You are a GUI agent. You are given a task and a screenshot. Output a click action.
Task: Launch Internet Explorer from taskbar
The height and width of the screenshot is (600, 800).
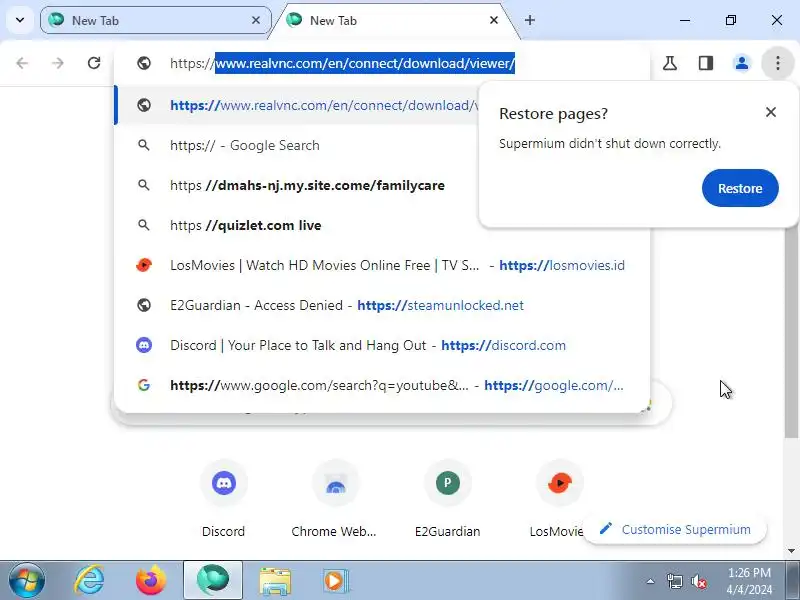[x=89, y=581]
